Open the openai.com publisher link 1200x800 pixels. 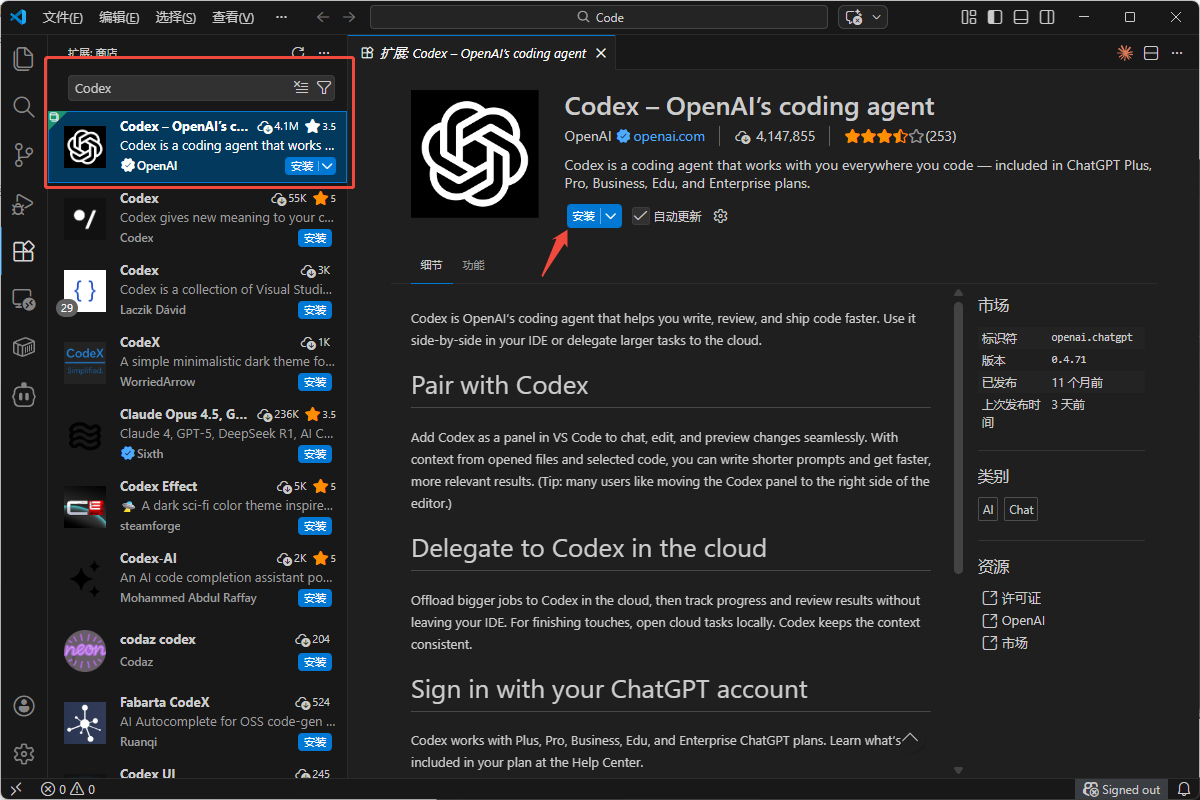[x=668, y=136]
